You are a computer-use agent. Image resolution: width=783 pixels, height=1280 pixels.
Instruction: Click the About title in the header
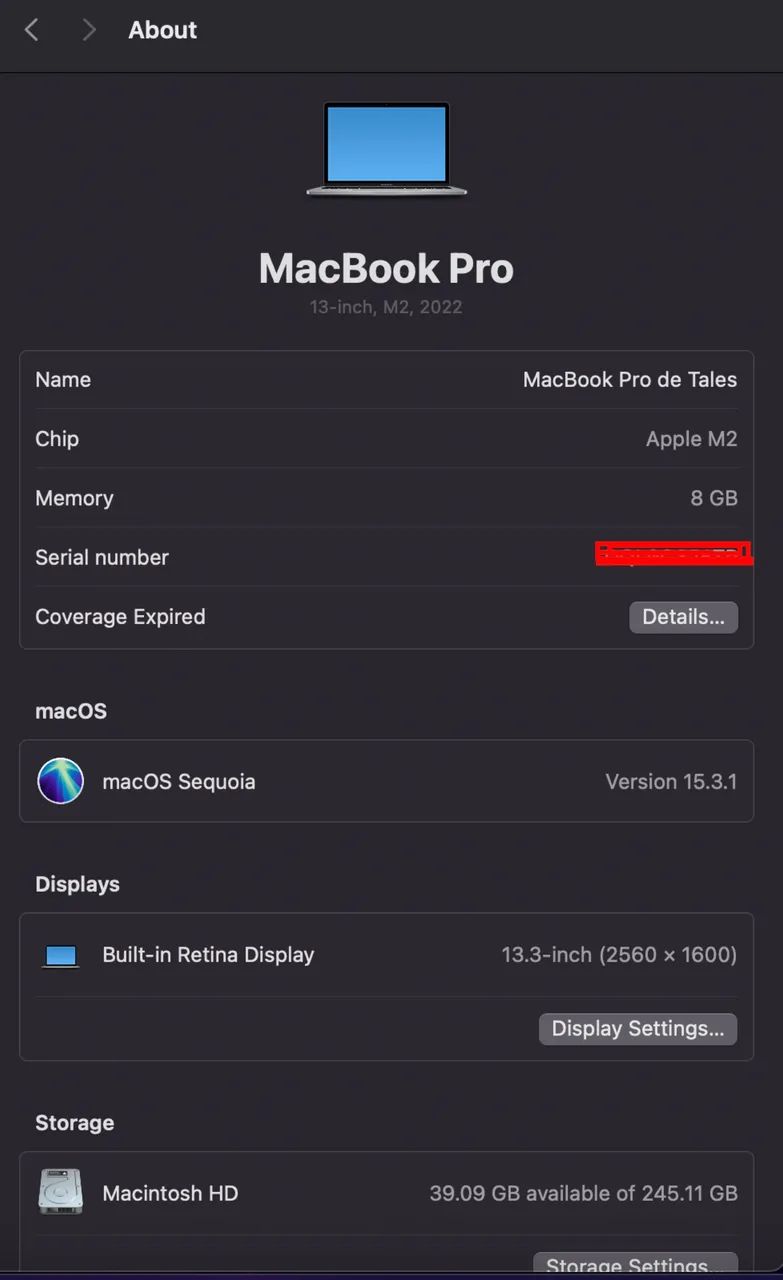click(x=162, y=30)
